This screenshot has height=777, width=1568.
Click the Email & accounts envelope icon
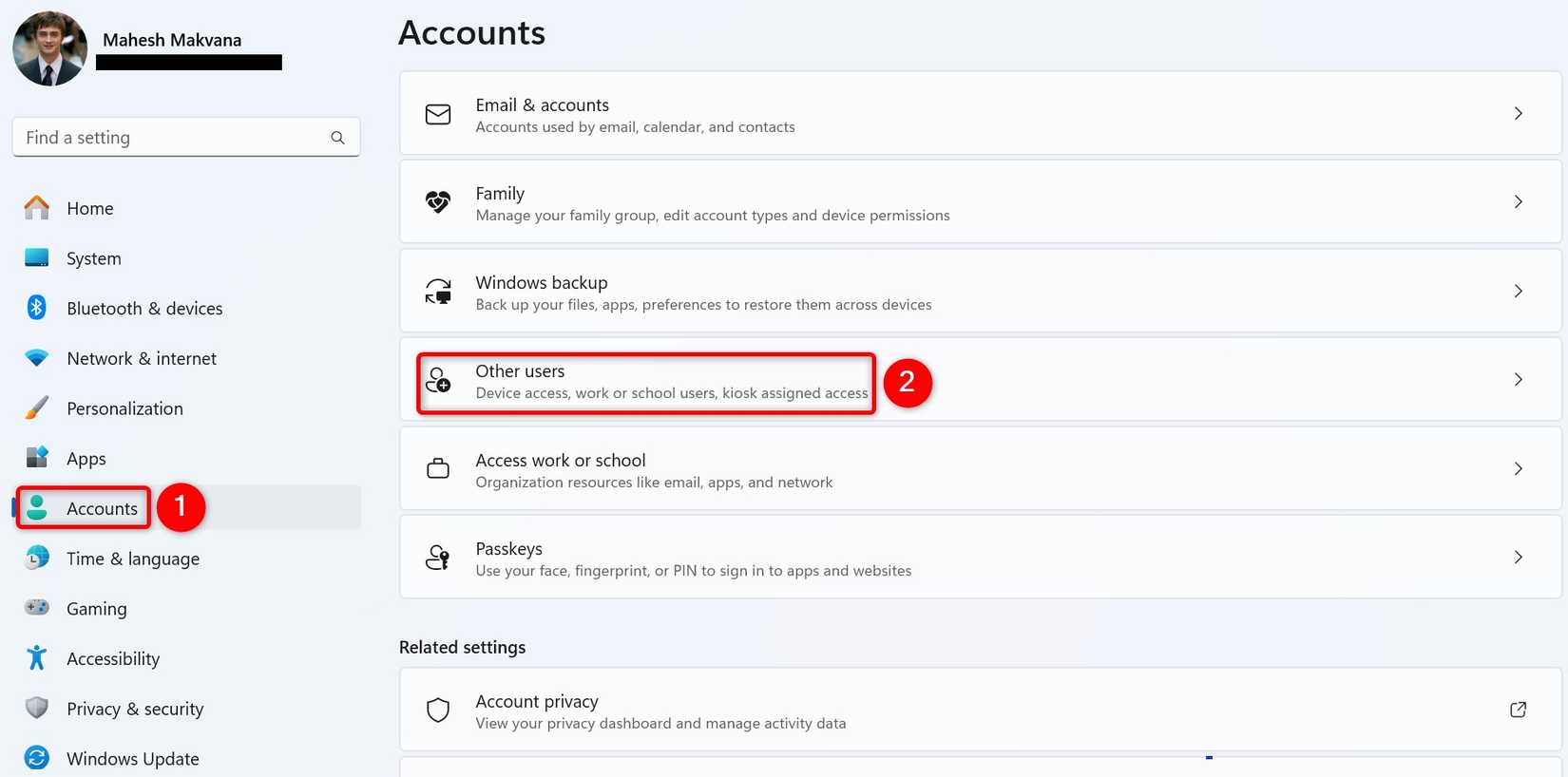point(437,114)
